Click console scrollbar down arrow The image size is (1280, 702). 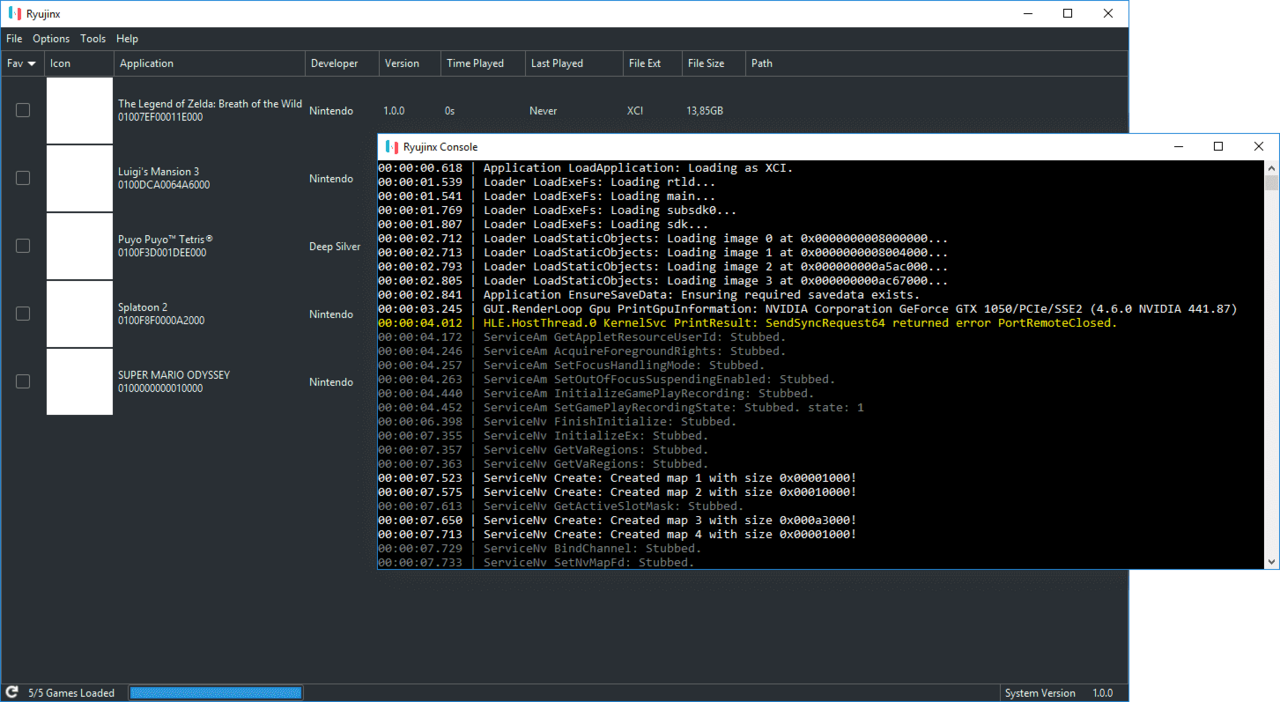click(x=1272, y=562)
